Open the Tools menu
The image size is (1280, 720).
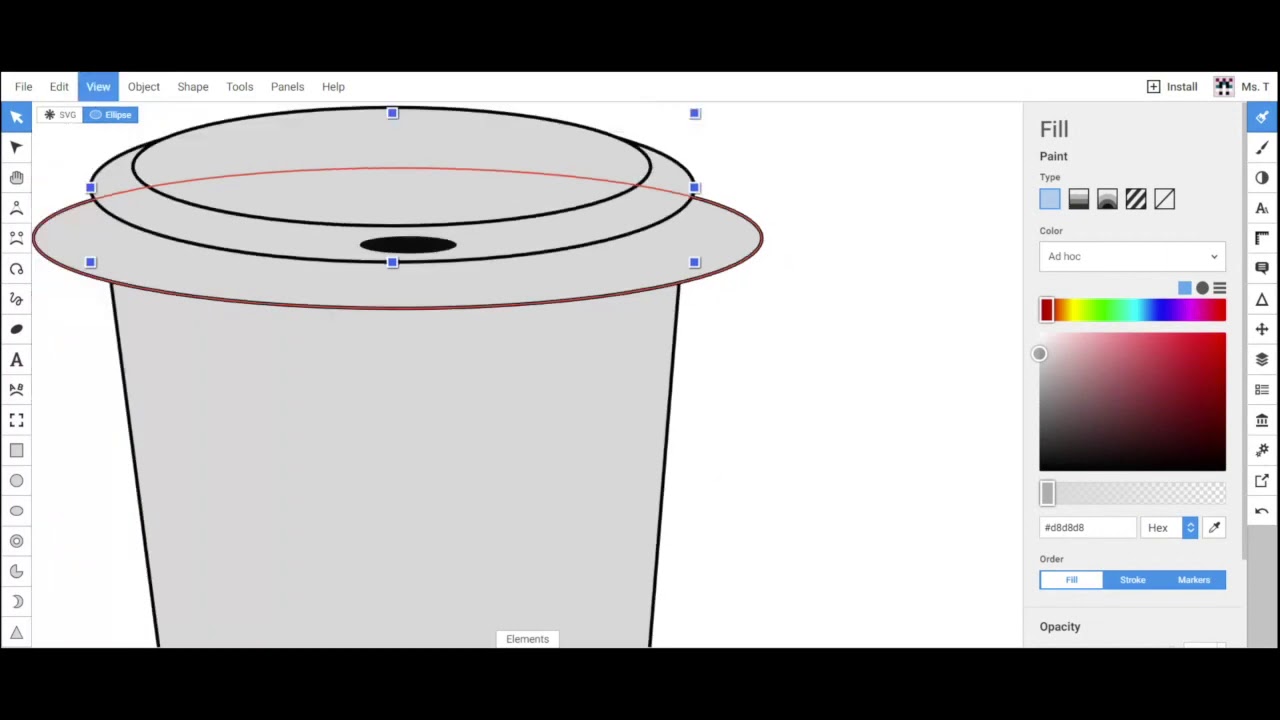[x=239, y=87]
